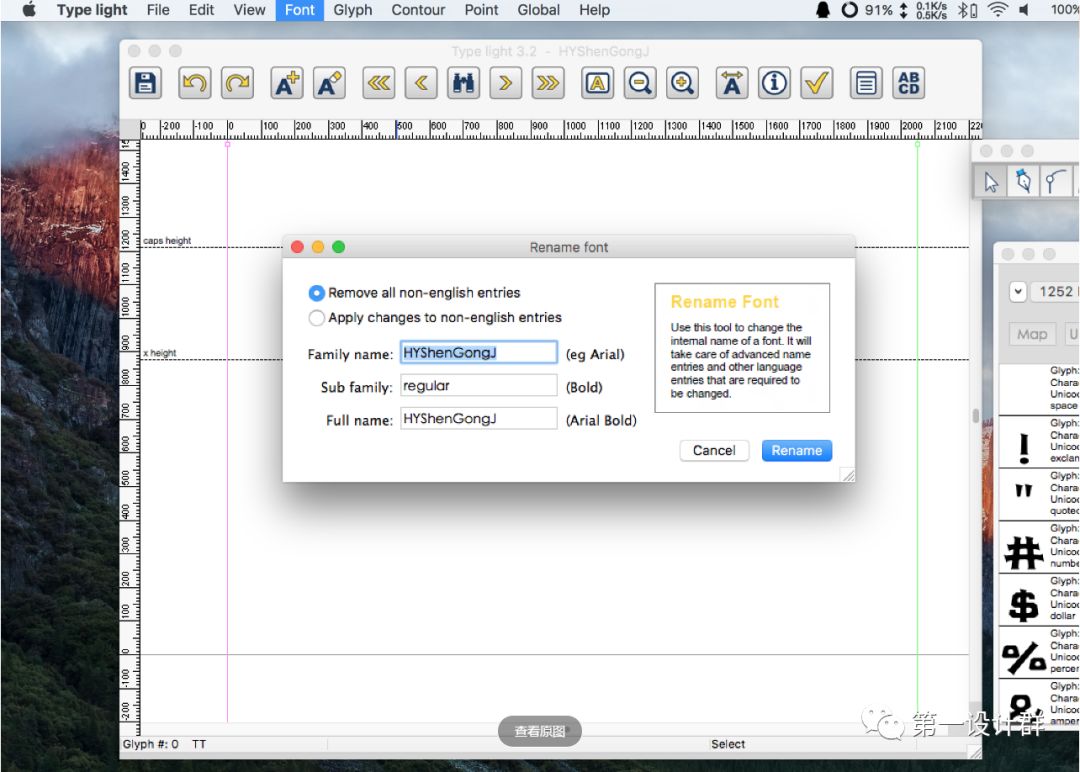Go to previous glyph with single left chevron

(x=422, y=83)
